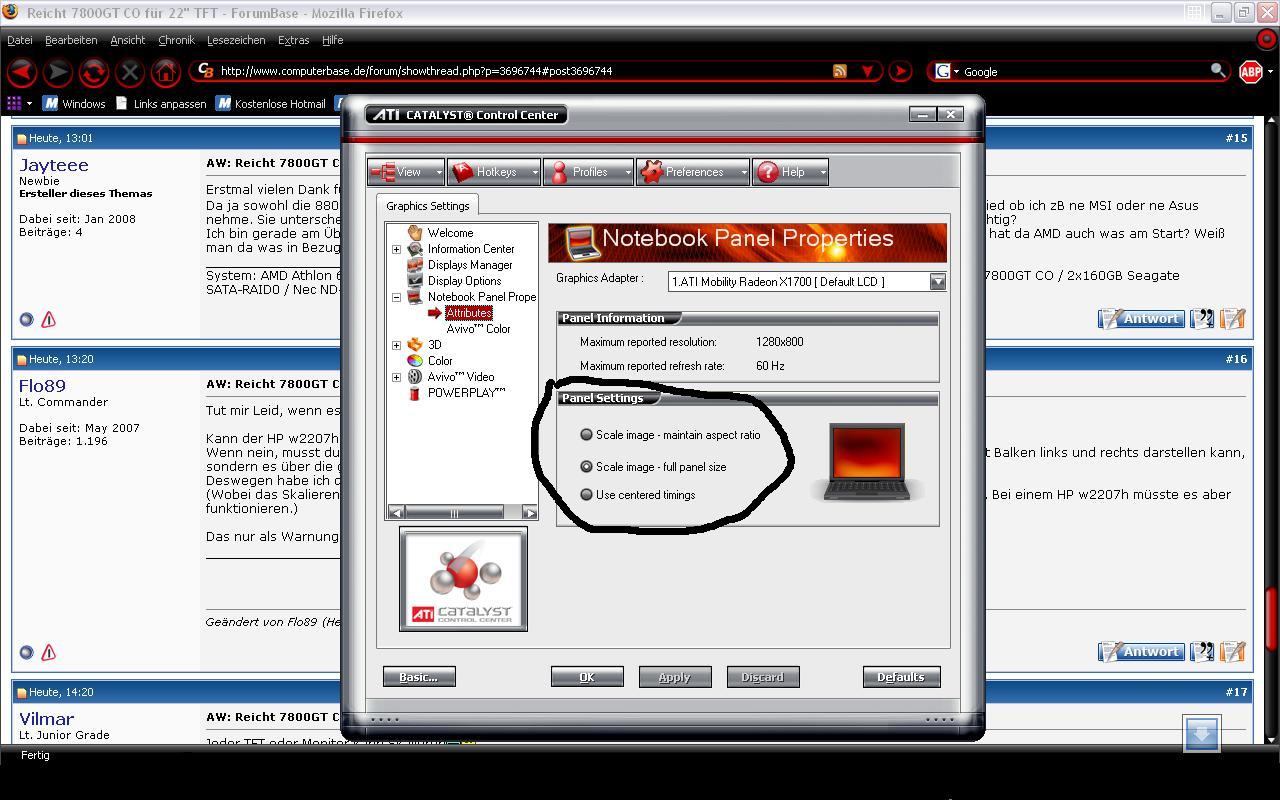Image resolution: width=1280 pixels, height=800 pixels.
Task: Click the orange RSS feed icon
Action: pyautogui.click(x=840, y=71)
